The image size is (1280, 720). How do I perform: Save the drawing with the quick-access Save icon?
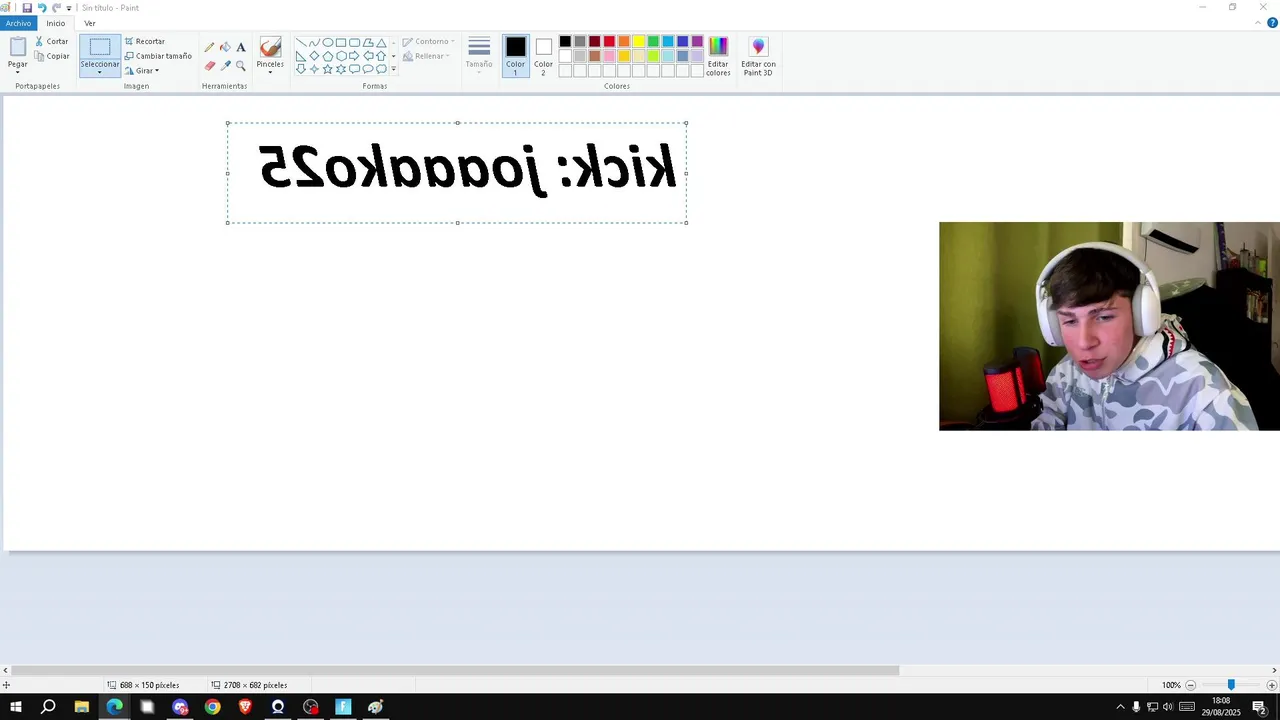point(27,8)
